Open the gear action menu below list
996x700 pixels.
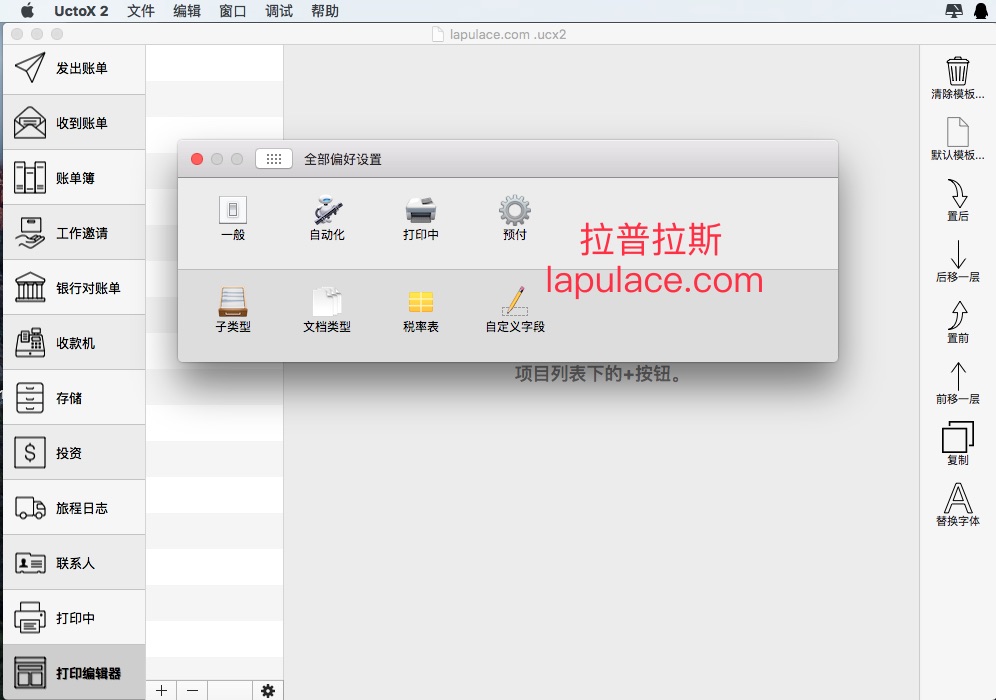pyautogui.click(x=267, y=690)
